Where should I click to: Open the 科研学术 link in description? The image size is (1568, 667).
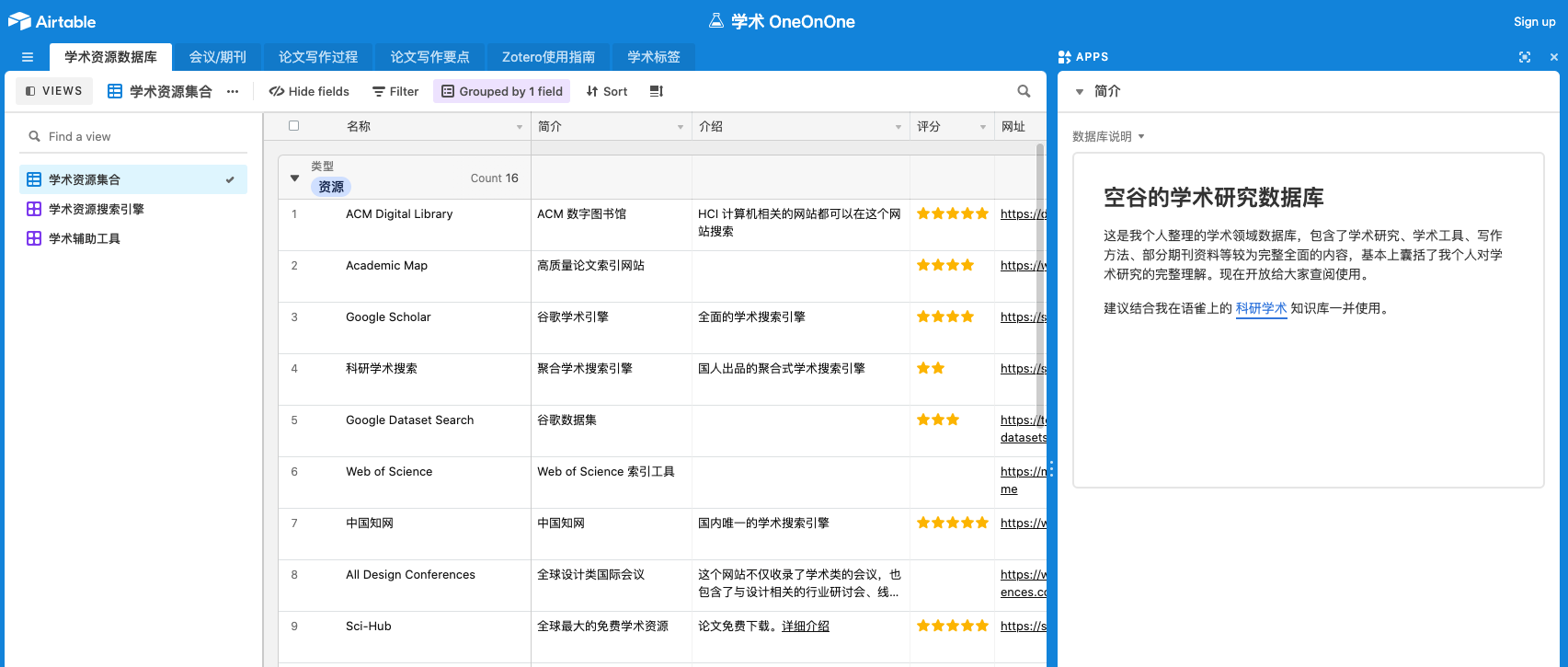click(x=1261, y=308)
